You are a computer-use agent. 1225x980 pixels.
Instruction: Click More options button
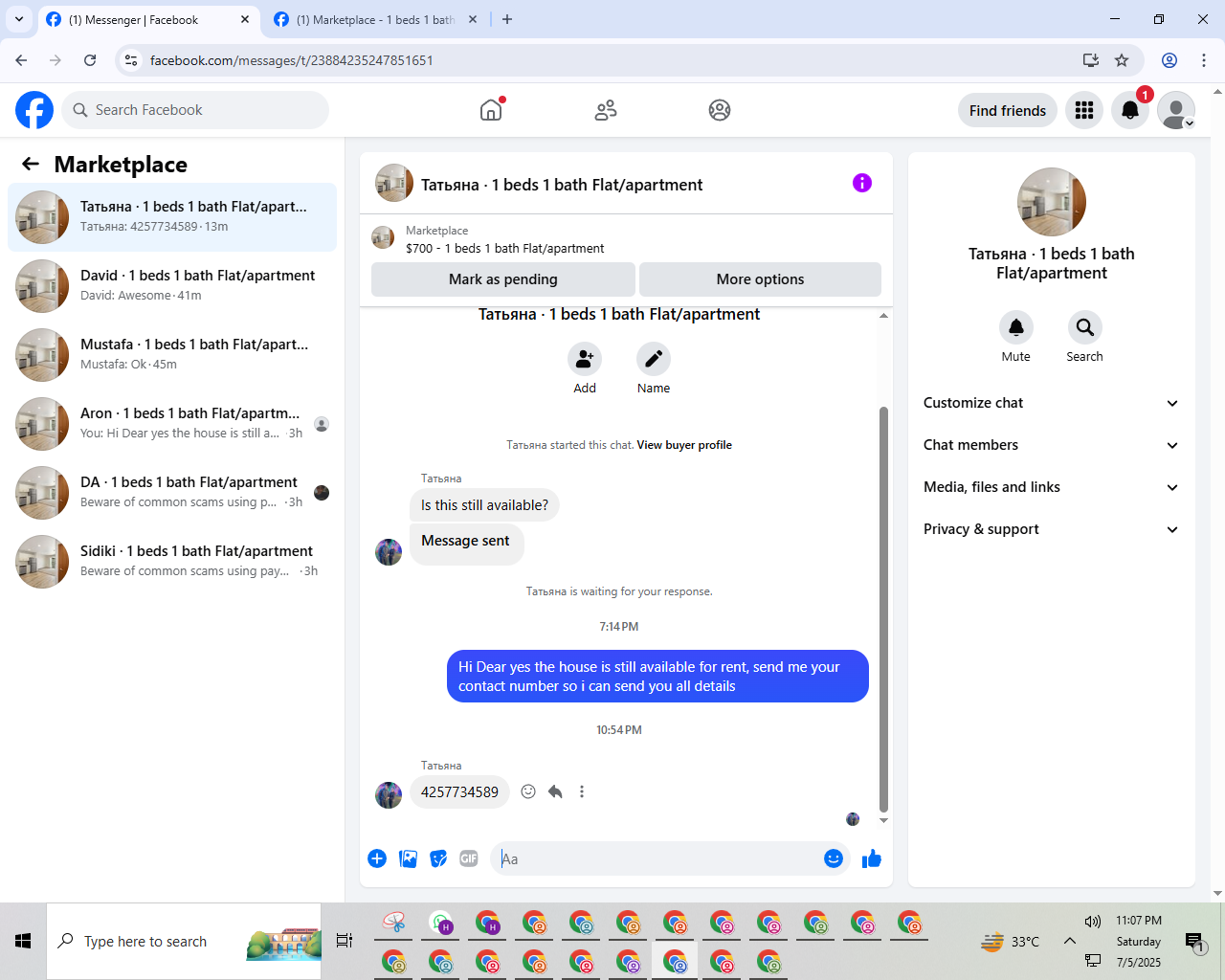(760, 279)
